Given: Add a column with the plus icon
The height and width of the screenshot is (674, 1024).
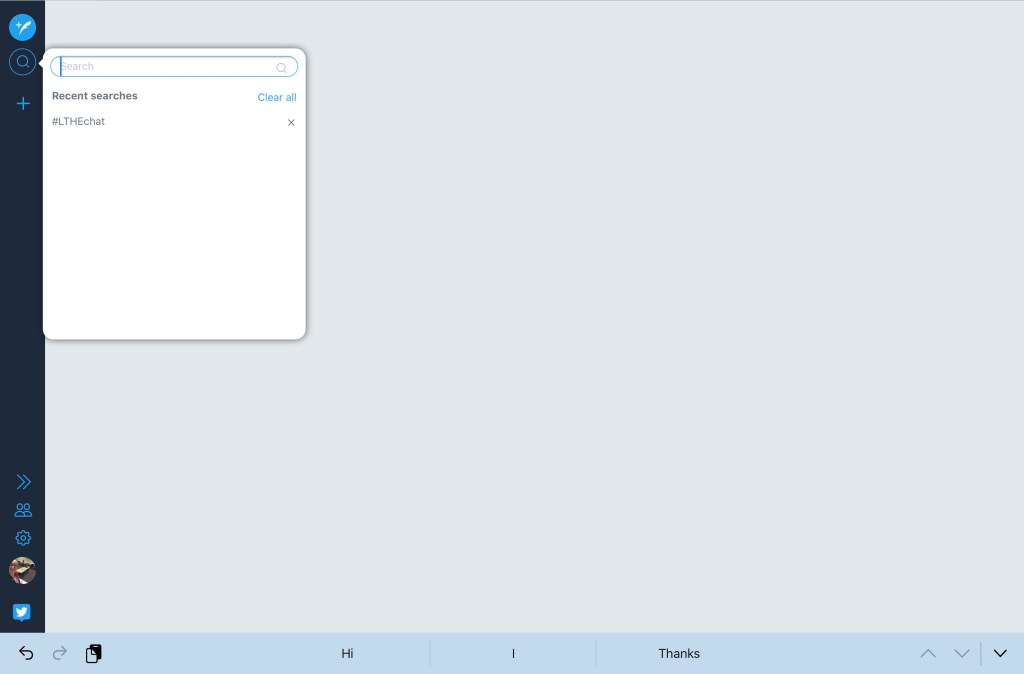Looking at the screenshot, I should 23,103.
